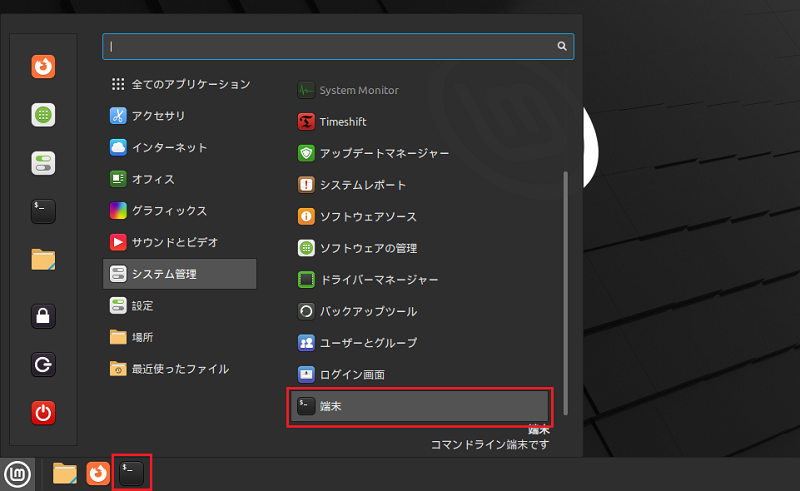Launch terminal from the bottom panel
This screenshot has height=491, width=800.
tap(132, 473)
